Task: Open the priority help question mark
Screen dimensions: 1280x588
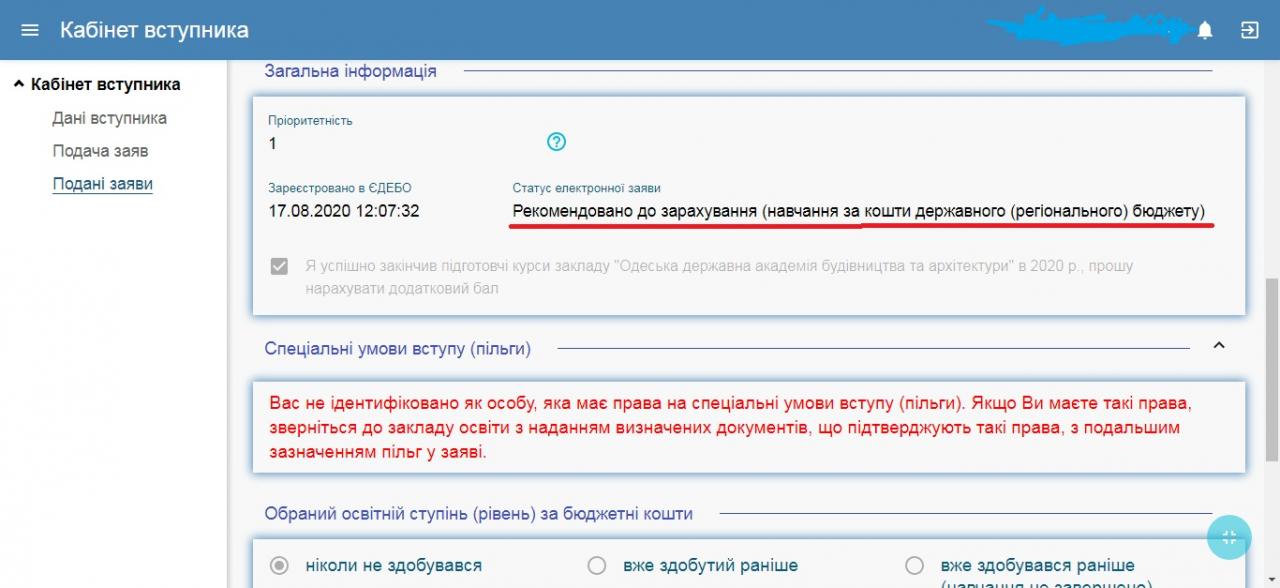Action: [557, 142]
